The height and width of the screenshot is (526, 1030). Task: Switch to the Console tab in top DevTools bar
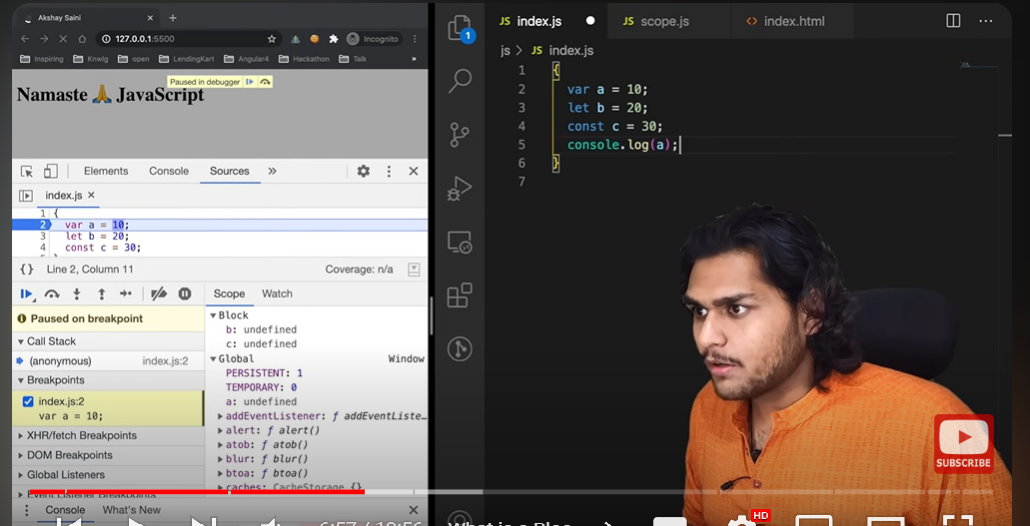coord(169,171)
